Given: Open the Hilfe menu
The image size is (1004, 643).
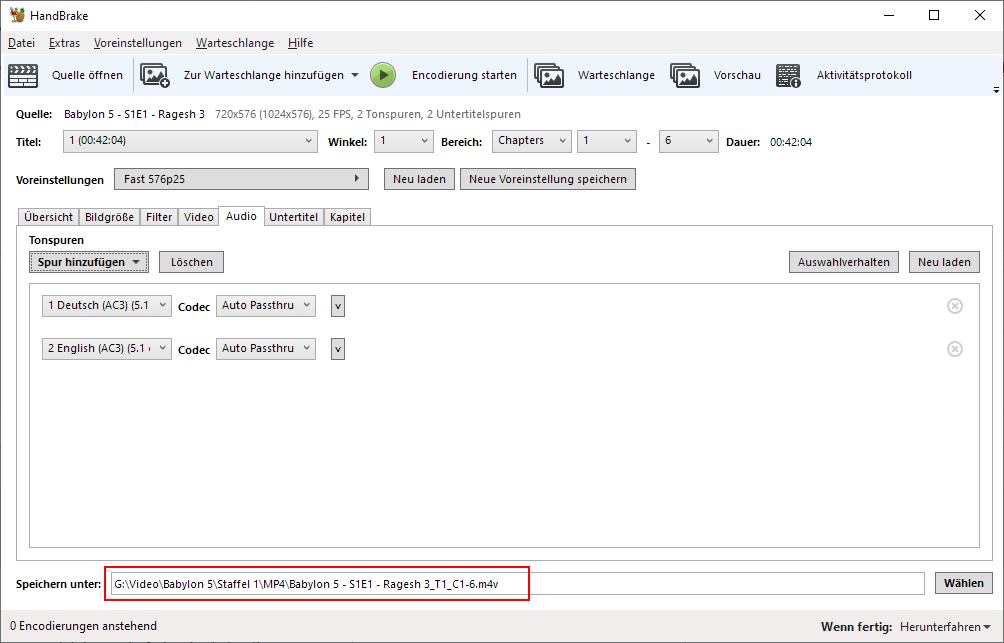Looking at the screenshot, I should 300,43.
